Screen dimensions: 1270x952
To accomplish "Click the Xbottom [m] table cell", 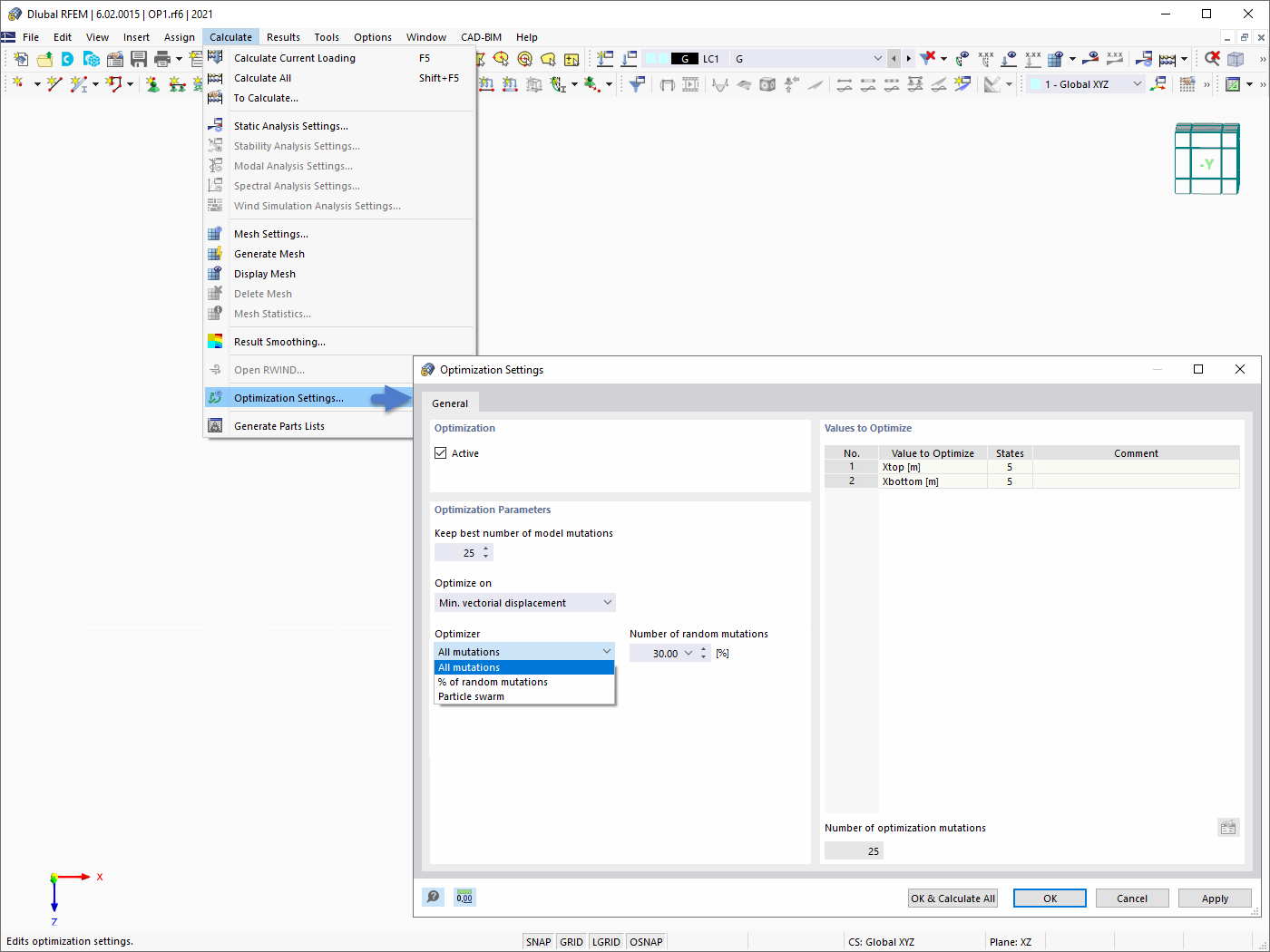I will coord(933,481).
